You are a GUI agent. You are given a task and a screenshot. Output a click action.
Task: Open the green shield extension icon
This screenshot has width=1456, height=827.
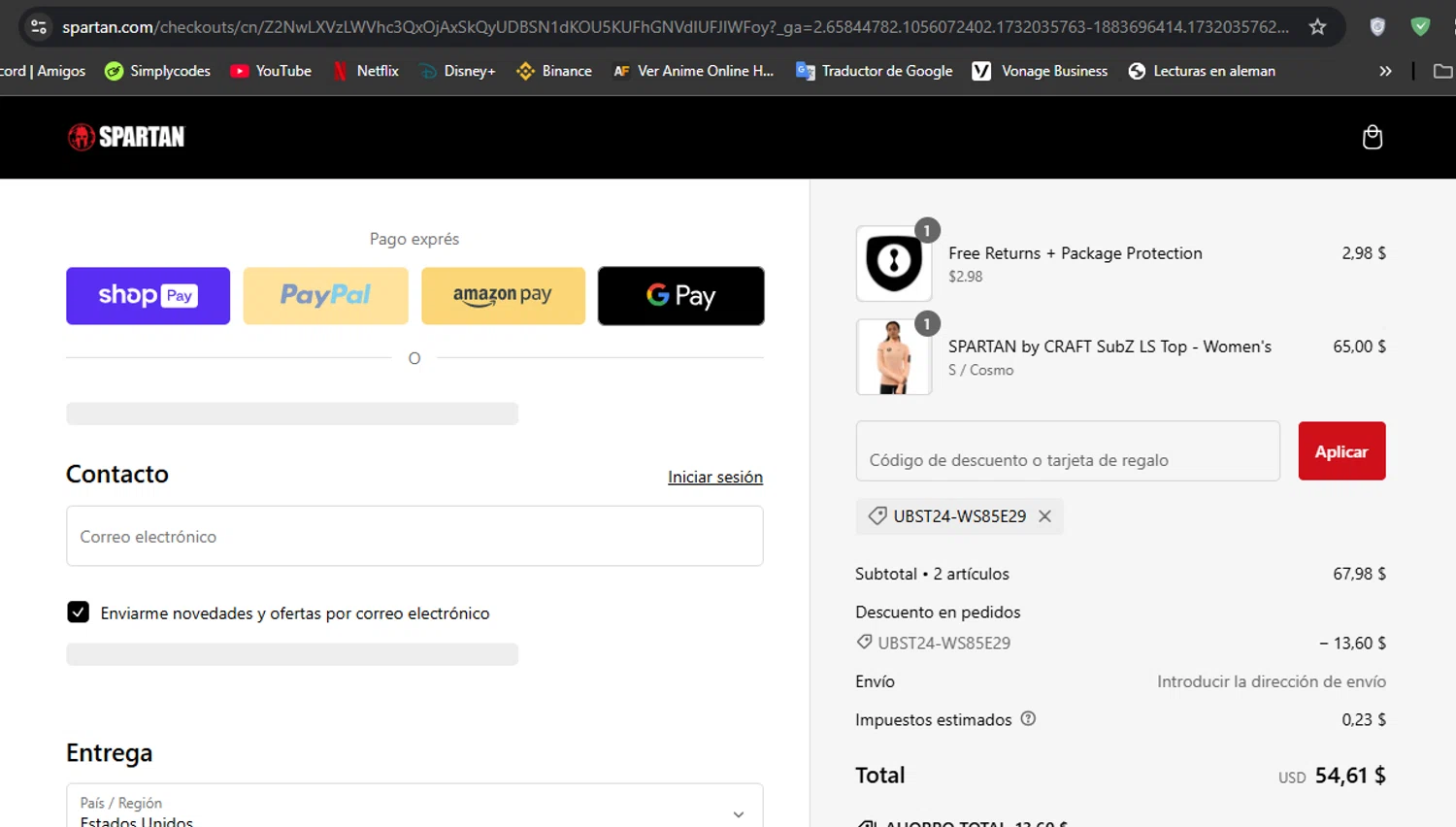click(1420, 27)
